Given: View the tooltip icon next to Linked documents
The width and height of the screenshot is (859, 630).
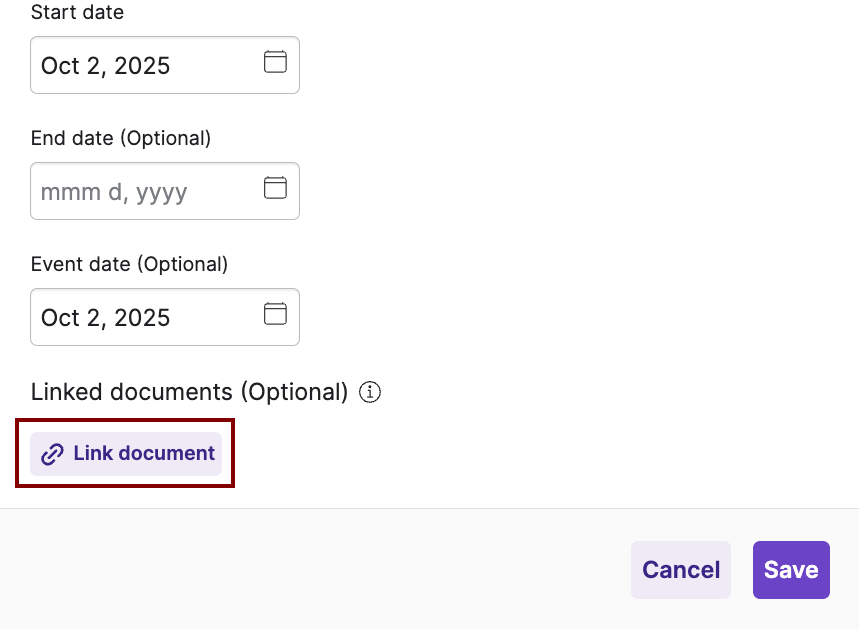Looking at the screenshot, I should pyautogui.click(x=370, y=392).
